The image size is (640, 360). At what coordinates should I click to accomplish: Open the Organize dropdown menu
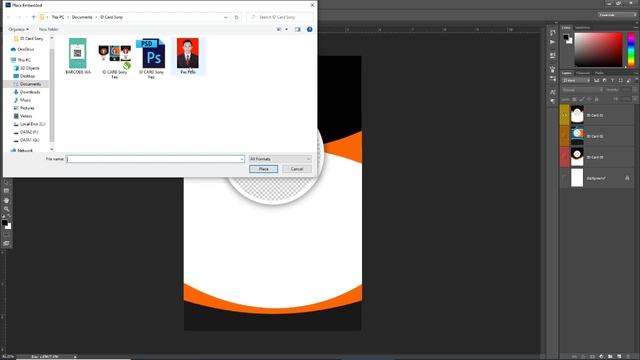pos(18,29)
